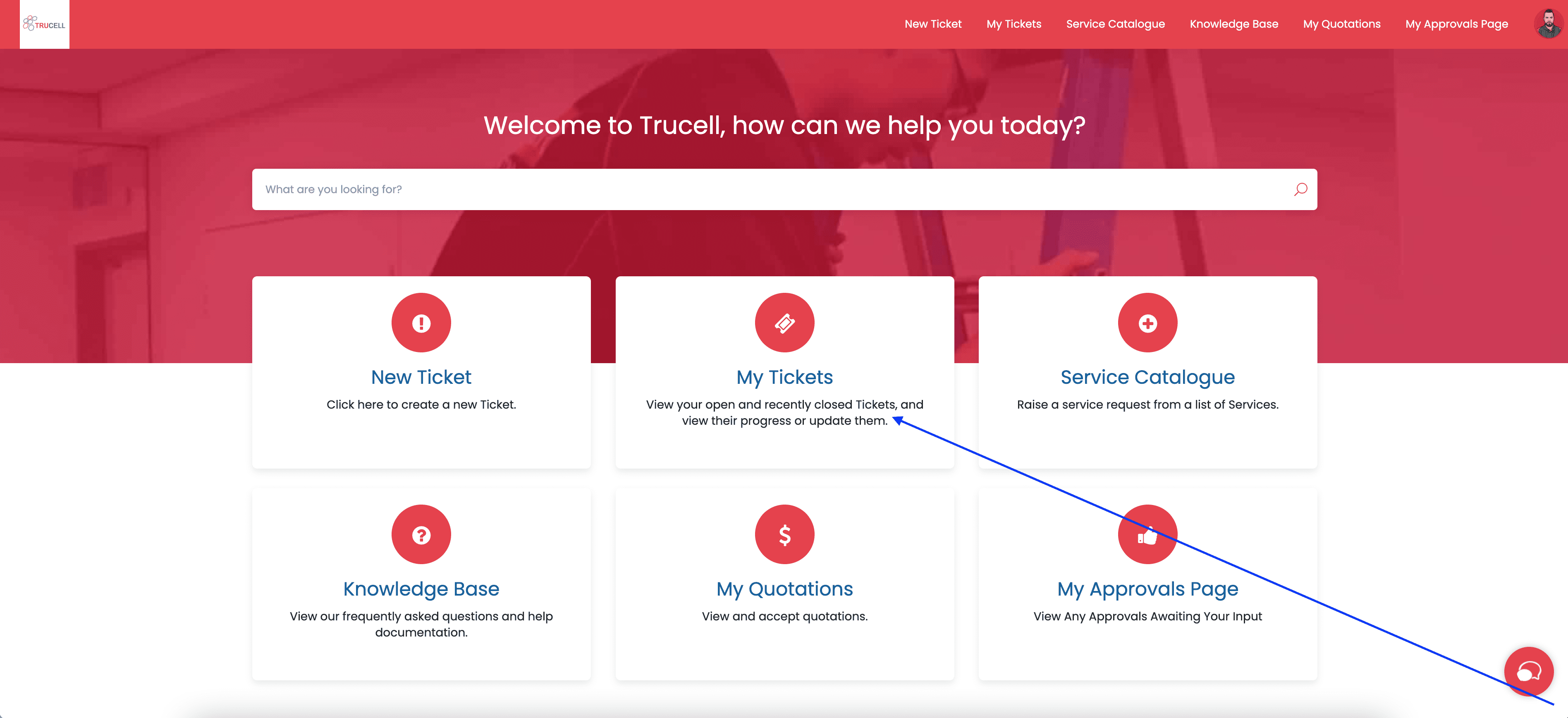Click the exclamation icon on New Ticket card

tap(421, 323)
